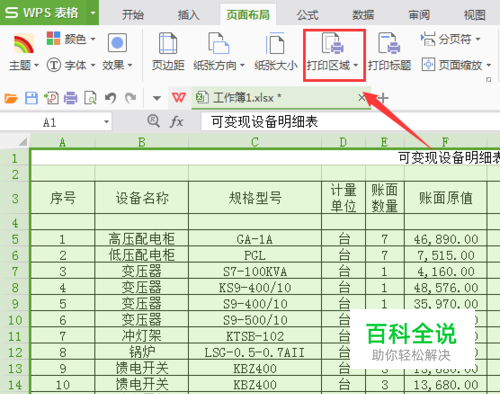Expand the 页面缩放 dropdown arrow

(x=489, y=65)
